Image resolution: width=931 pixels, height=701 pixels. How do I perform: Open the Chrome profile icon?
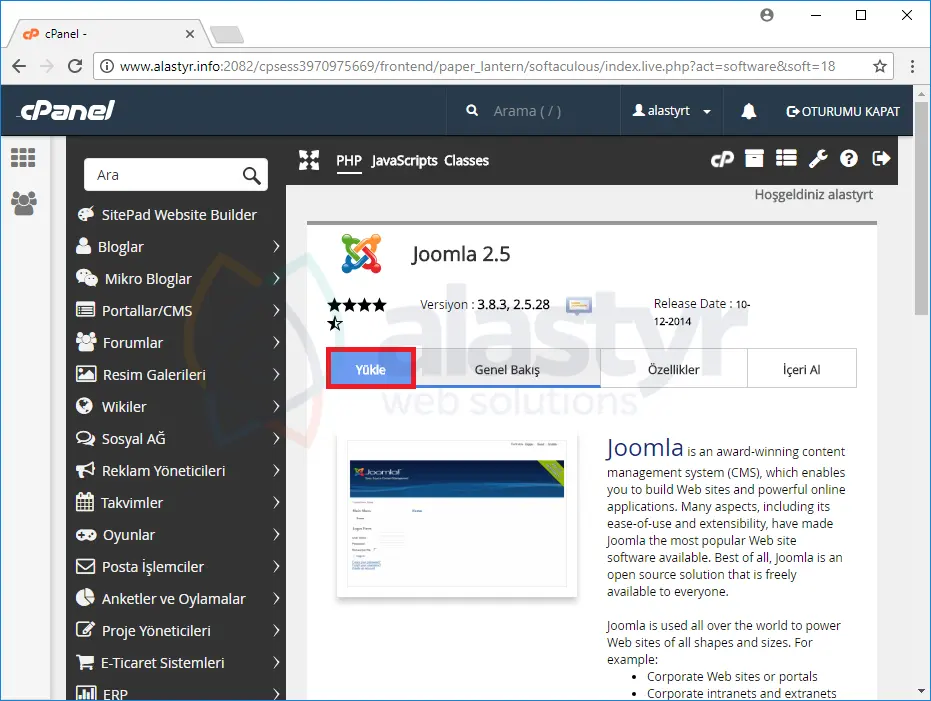(767, 15)
